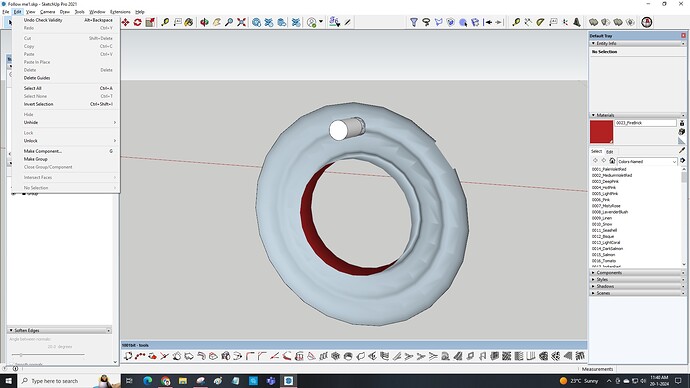
Task: Open the 3D Warehouse globe icon
Action: point(257,22)
